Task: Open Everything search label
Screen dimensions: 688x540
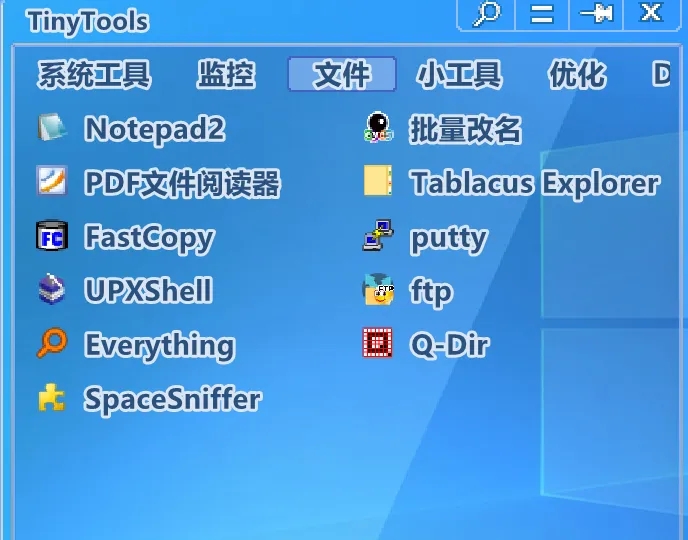Action: pyautogui.click(x=160, y=346)
